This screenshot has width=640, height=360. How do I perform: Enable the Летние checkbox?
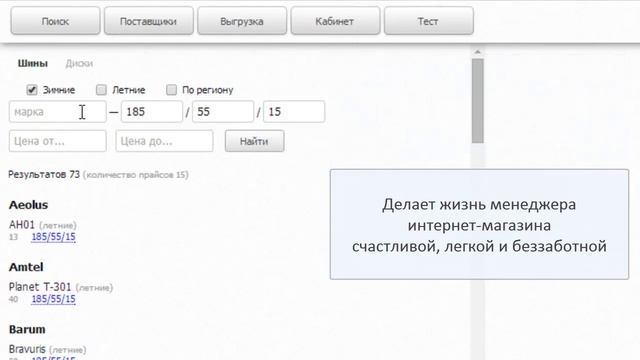click(101, 90)
